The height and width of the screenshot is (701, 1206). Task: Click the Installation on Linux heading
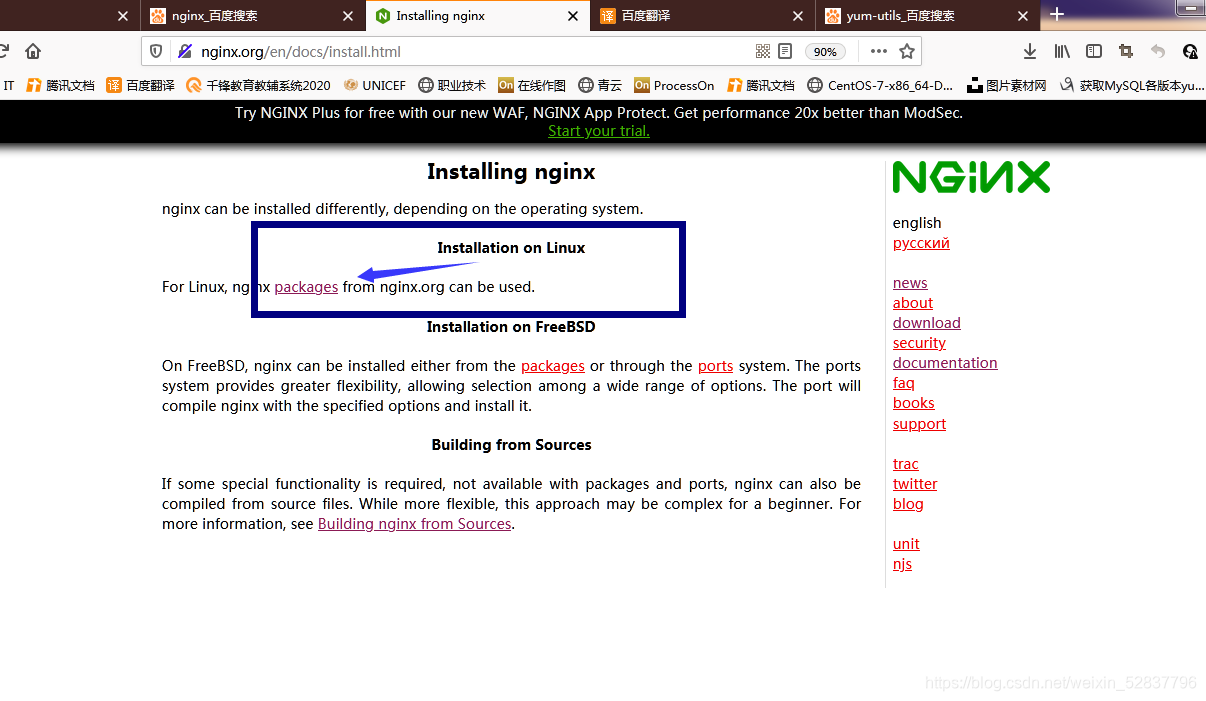pyautogui.click(x=511, y=248)
